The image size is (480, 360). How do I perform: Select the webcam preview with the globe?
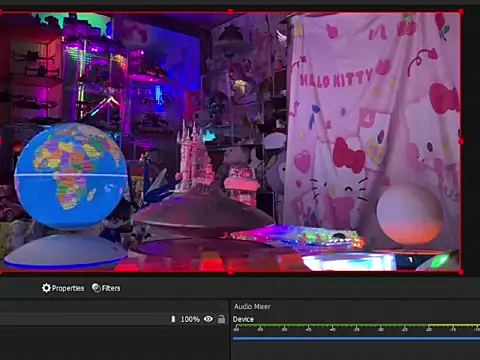pyautogui.click(x=230, y=142)
